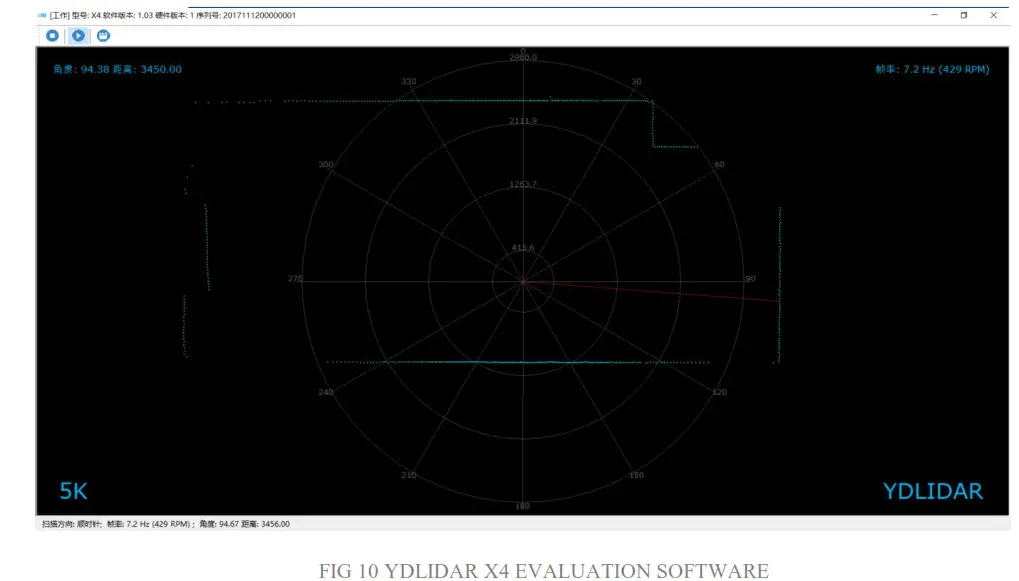Click the 180 degree label at bottom
This screenshot has height=581, width=1019.
click(521, 505)
